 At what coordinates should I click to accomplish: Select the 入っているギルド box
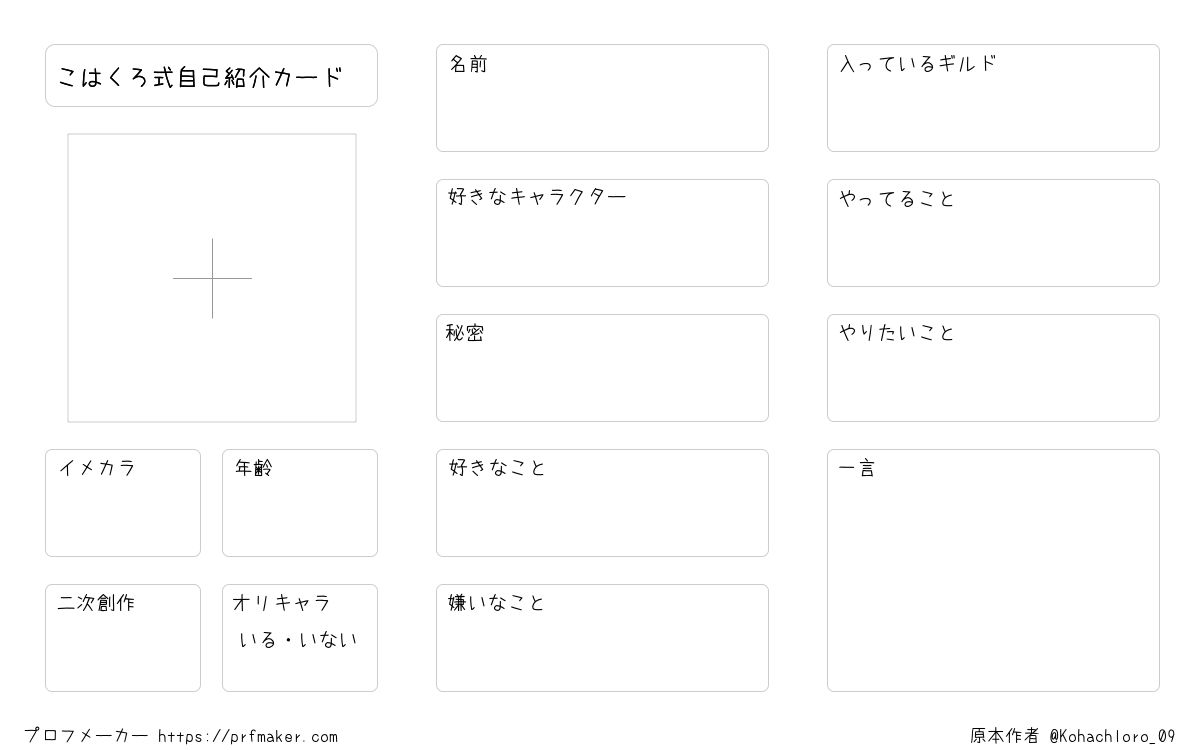993,98
